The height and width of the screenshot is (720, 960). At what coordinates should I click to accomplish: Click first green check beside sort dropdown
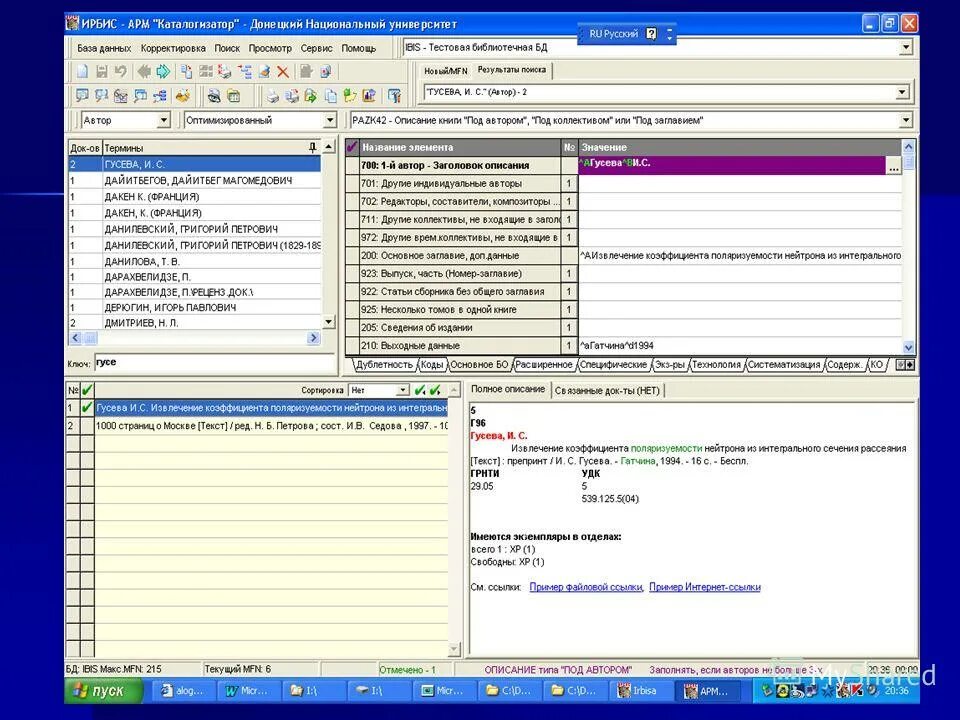420,390
